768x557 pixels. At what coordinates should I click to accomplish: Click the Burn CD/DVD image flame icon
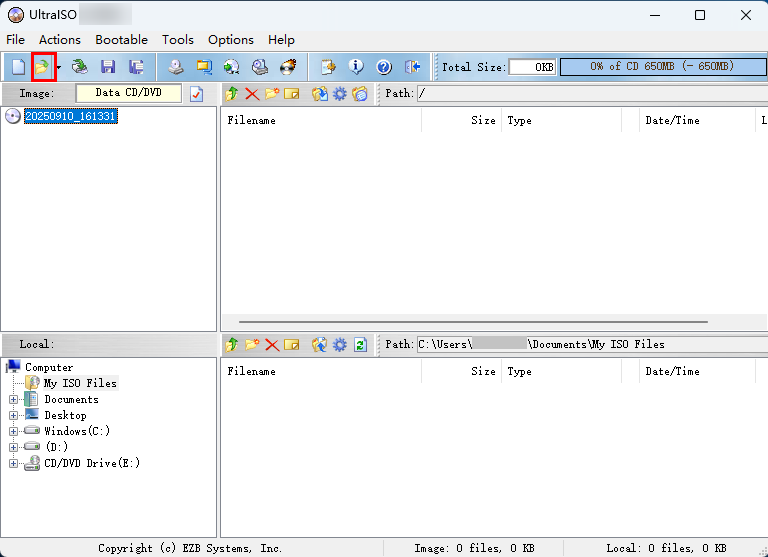pos(288,67)
